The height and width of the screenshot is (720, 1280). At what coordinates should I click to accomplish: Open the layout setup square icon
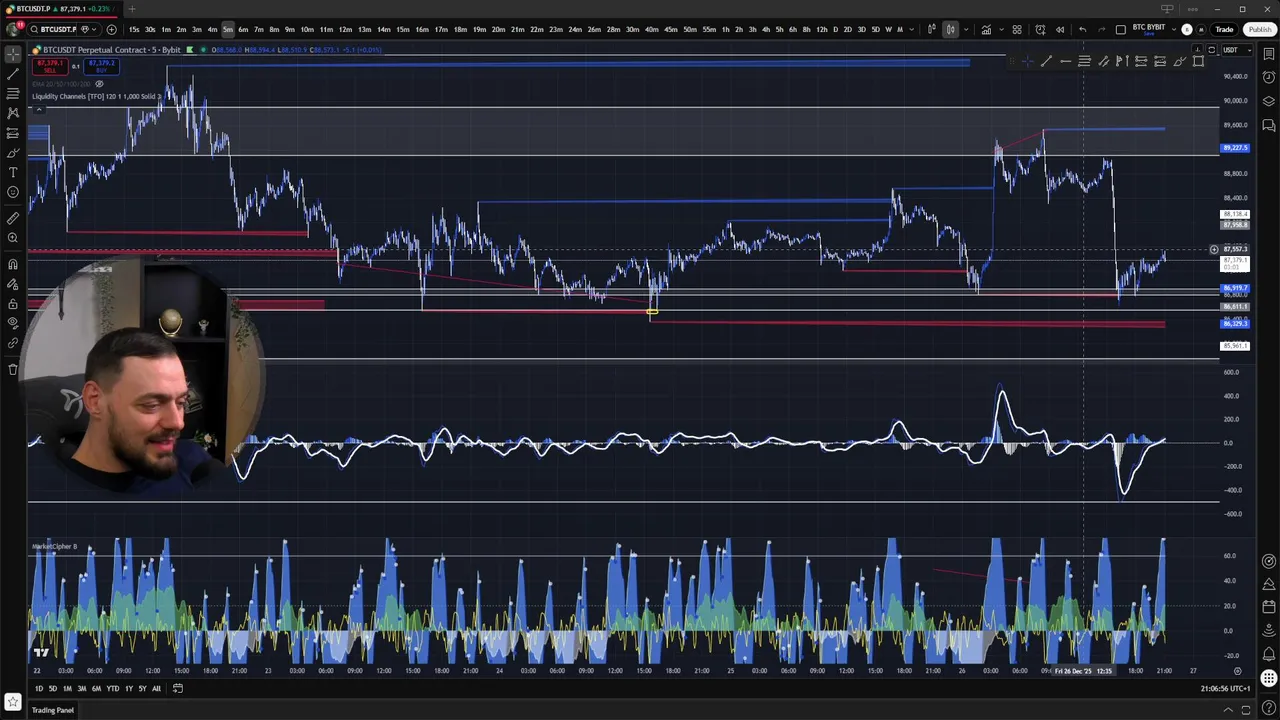(1121, 29)
